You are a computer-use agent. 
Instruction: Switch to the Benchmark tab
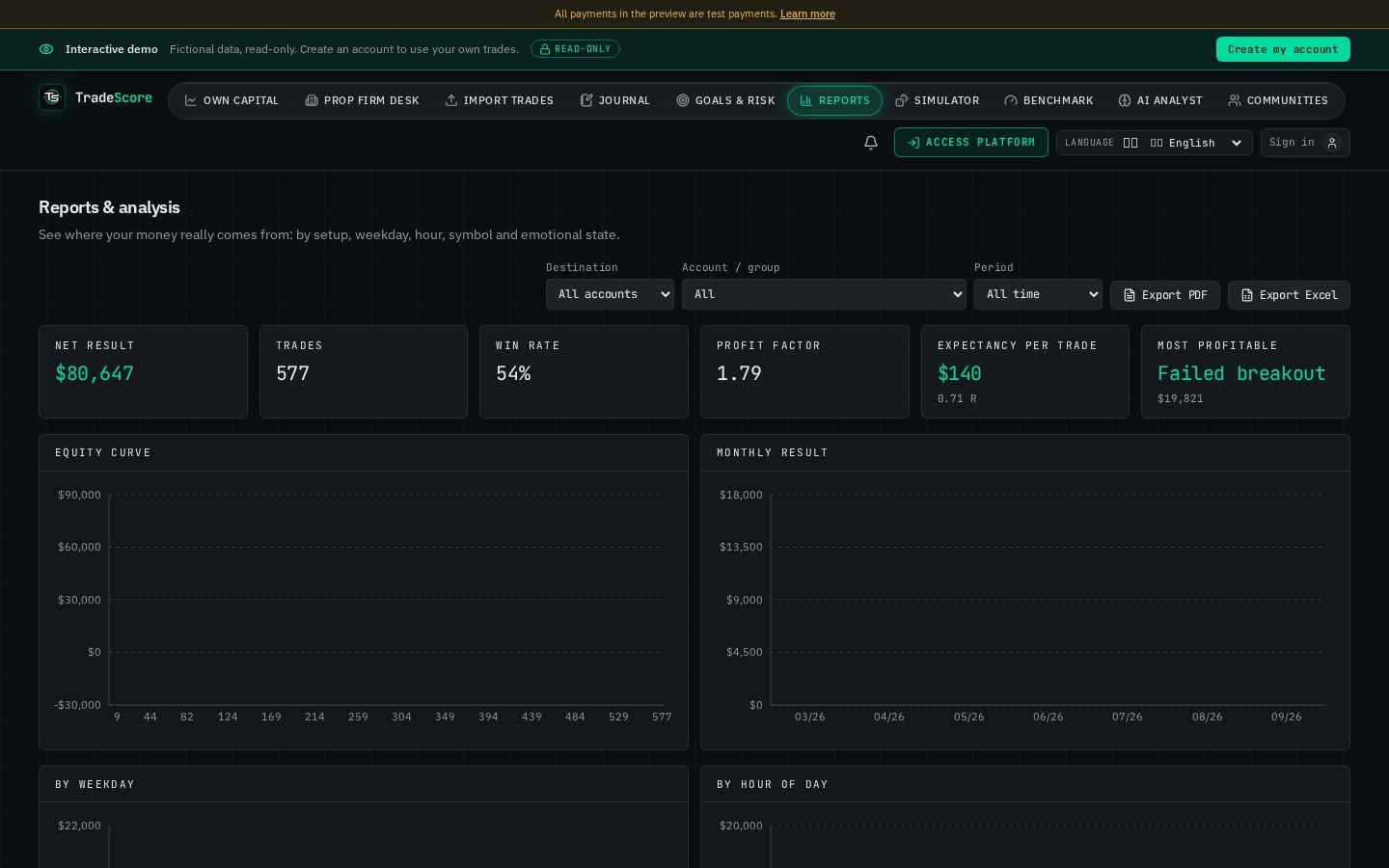click(1049, 100)
